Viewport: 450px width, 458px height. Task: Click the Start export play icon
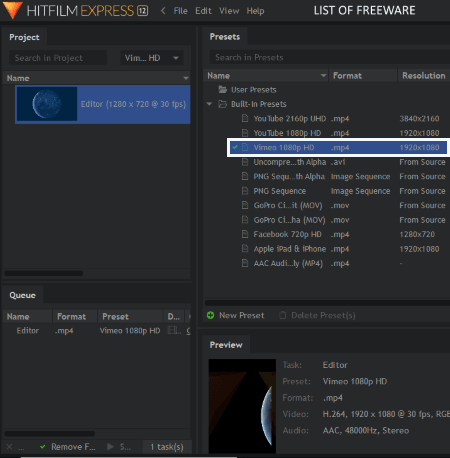110,447
